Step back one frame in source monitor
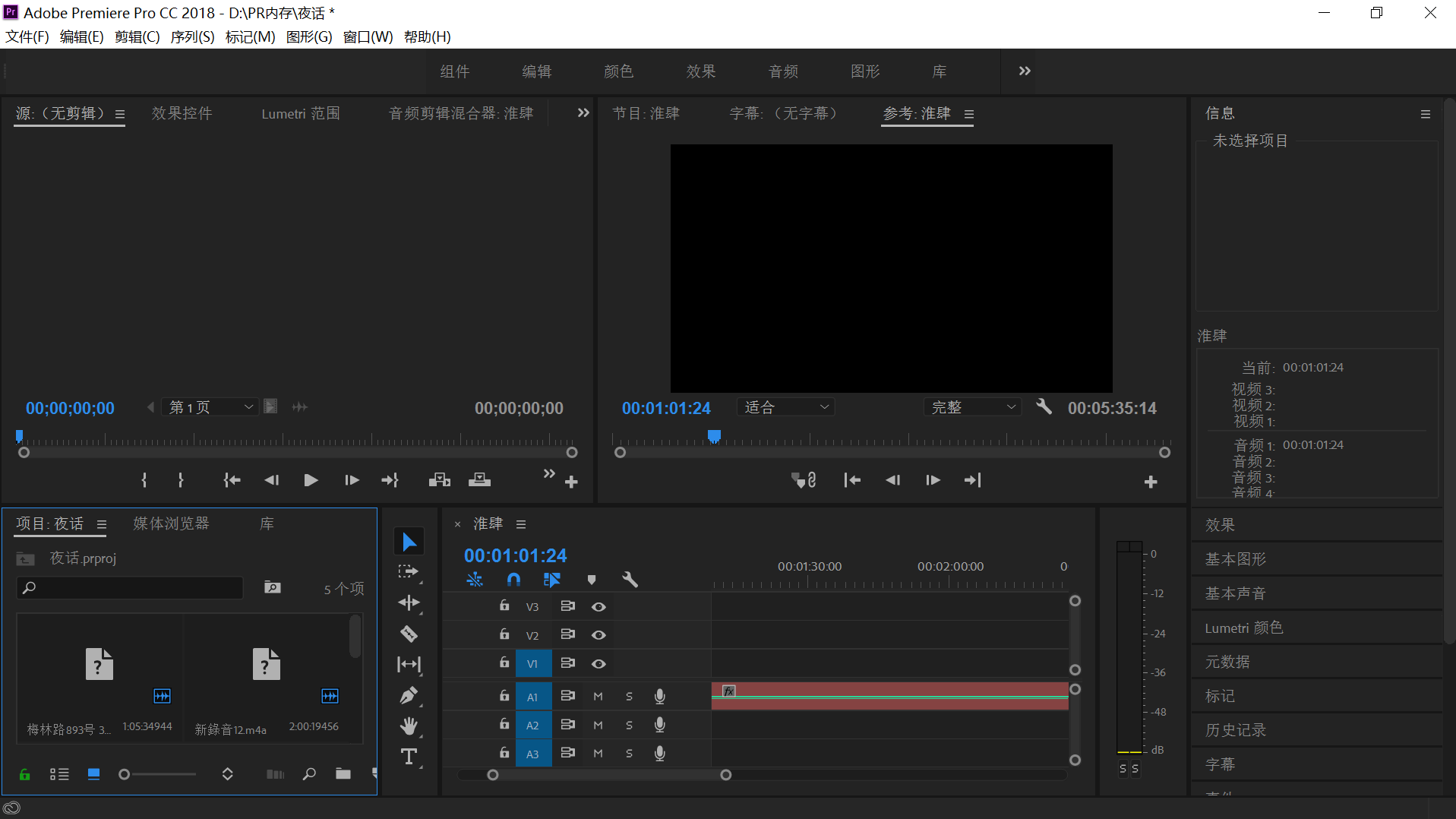The width and height of the screenshot is (1456, 819). [271, 480]
